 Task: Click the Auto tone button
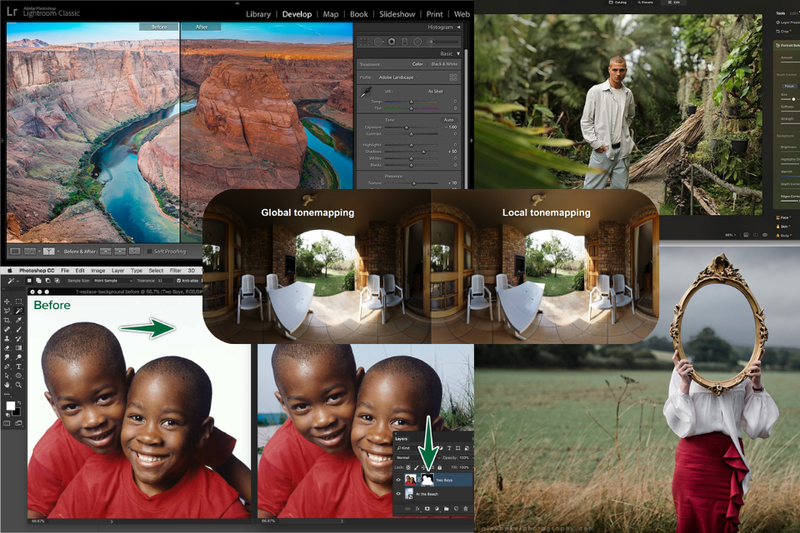point(449,120)
